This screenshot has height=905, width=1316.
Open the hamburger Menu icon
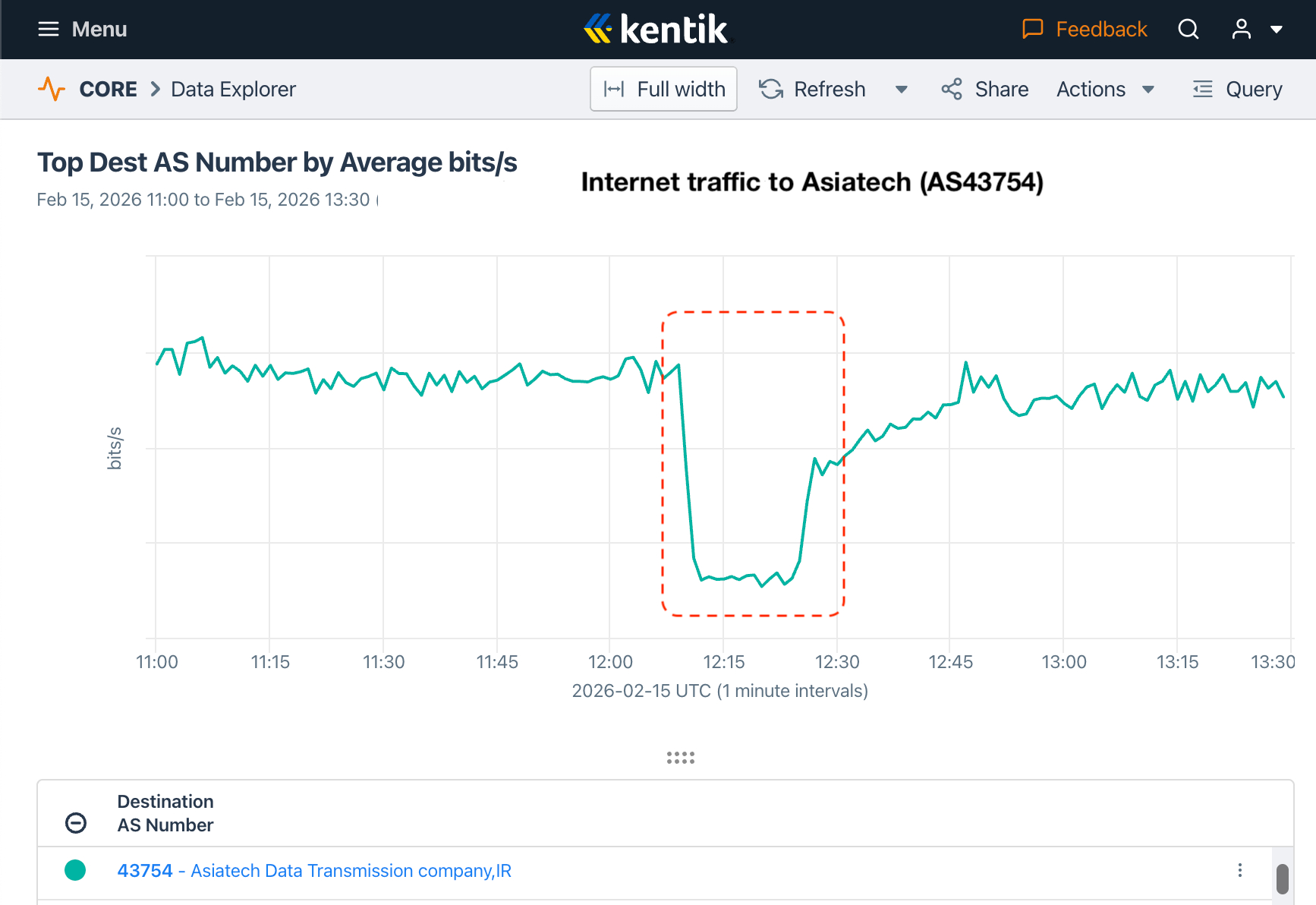tap(49, 30)
